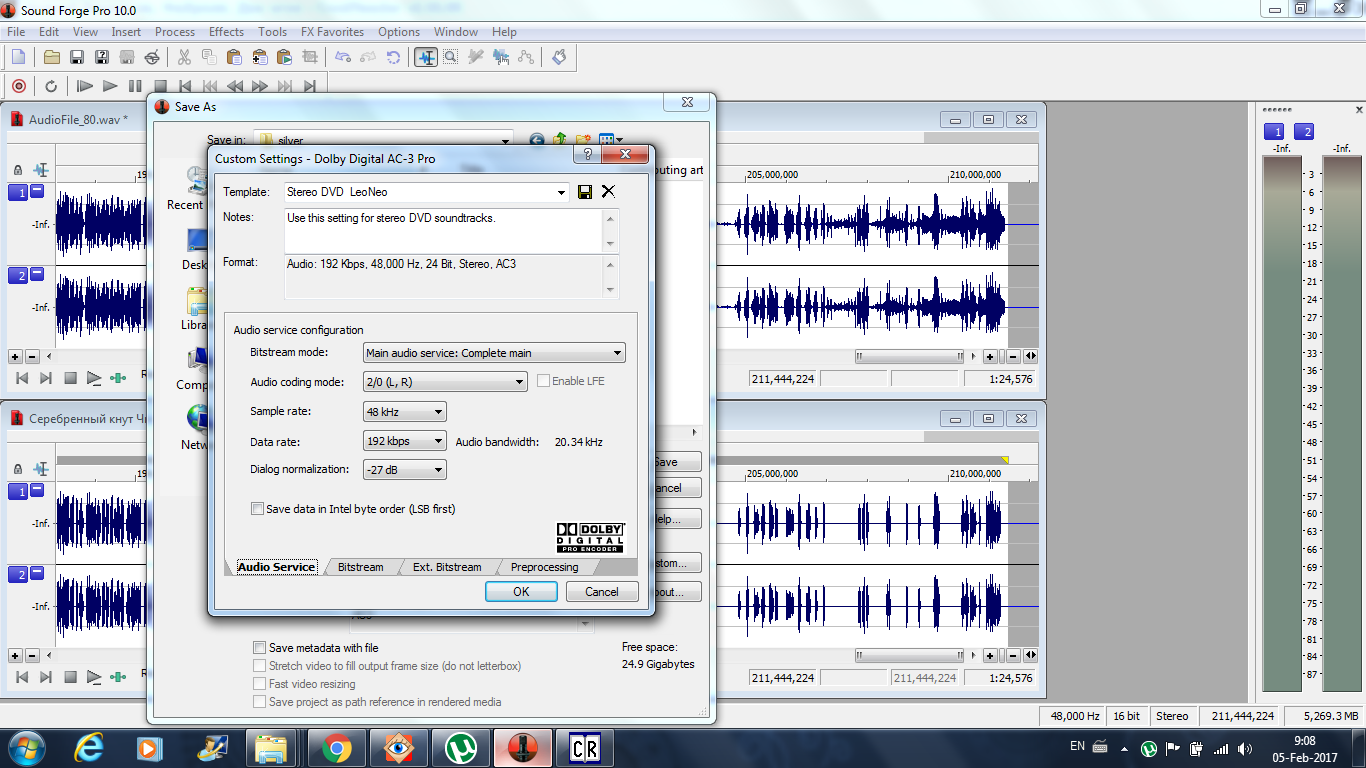The image size is (1366, 768).
Task: Open the Sample rate dropdown
Action: pos(438,412)
